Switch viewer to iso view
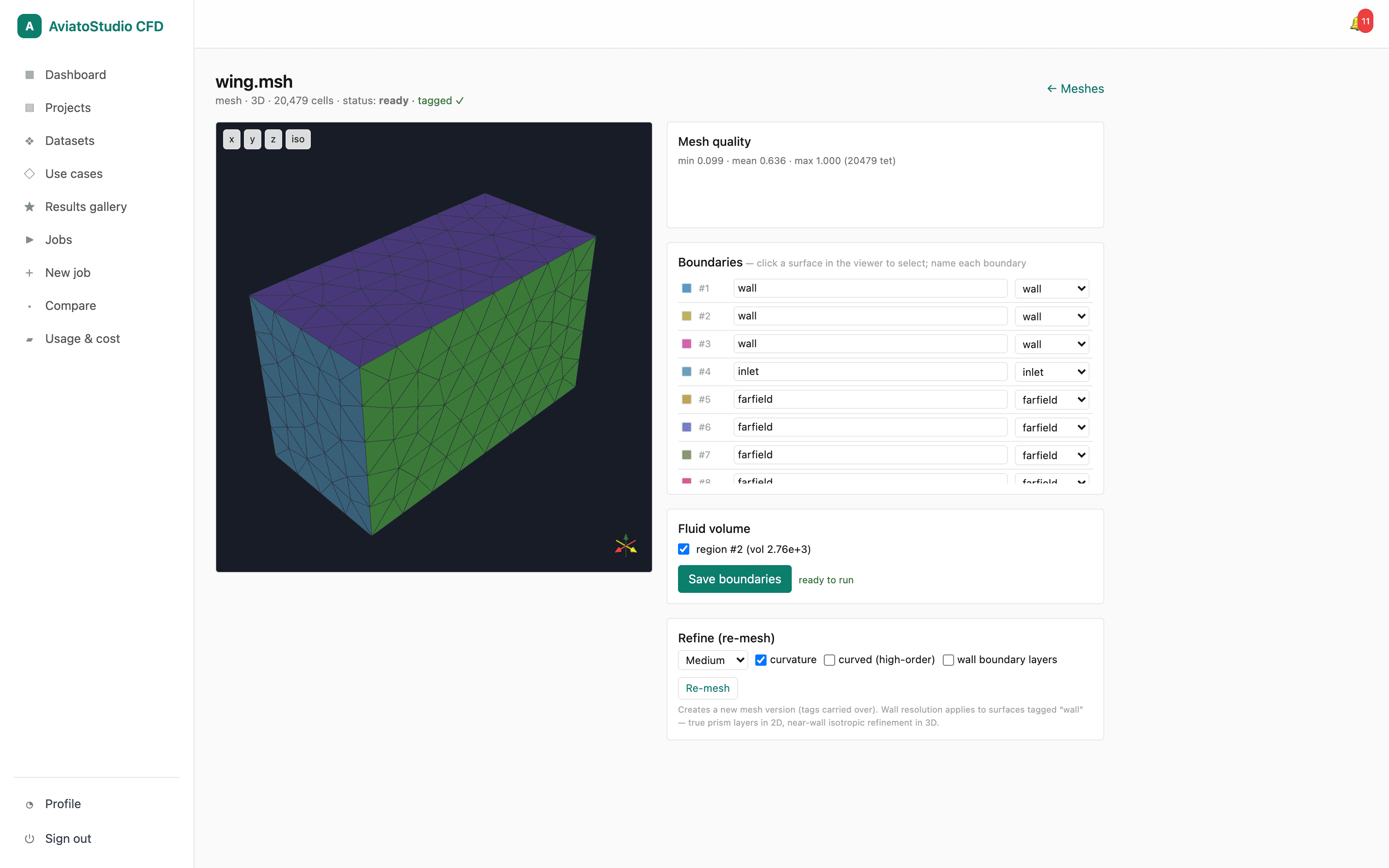The image size is (1389, 868). (x=298, y=139)
